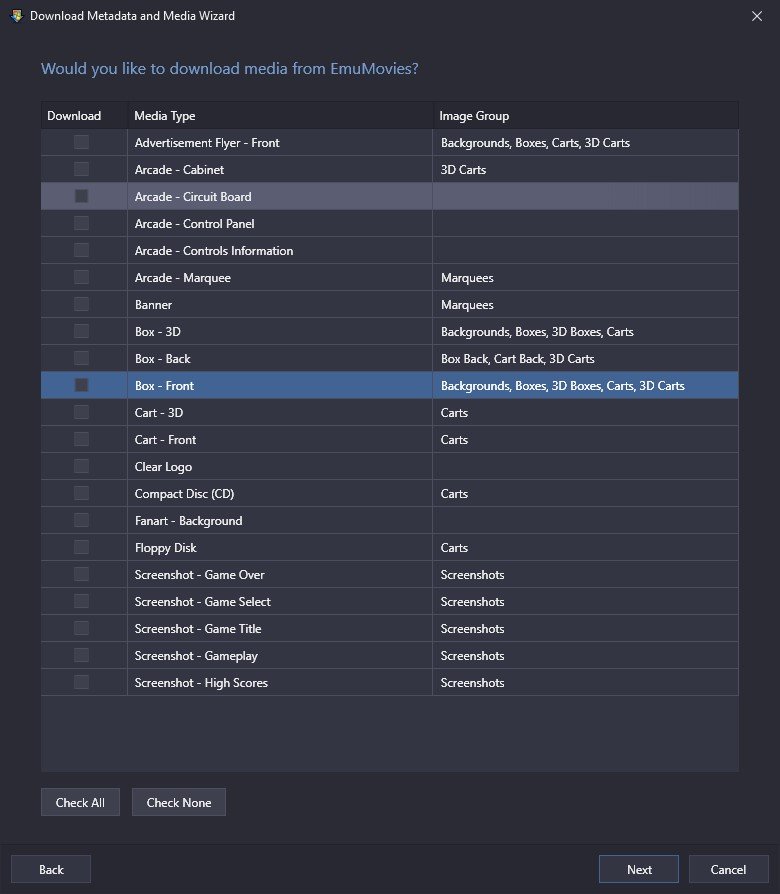The width and height of the screenshot is (780, 894).
Task: Proceed with the Next button
Action: click(639, 869)
